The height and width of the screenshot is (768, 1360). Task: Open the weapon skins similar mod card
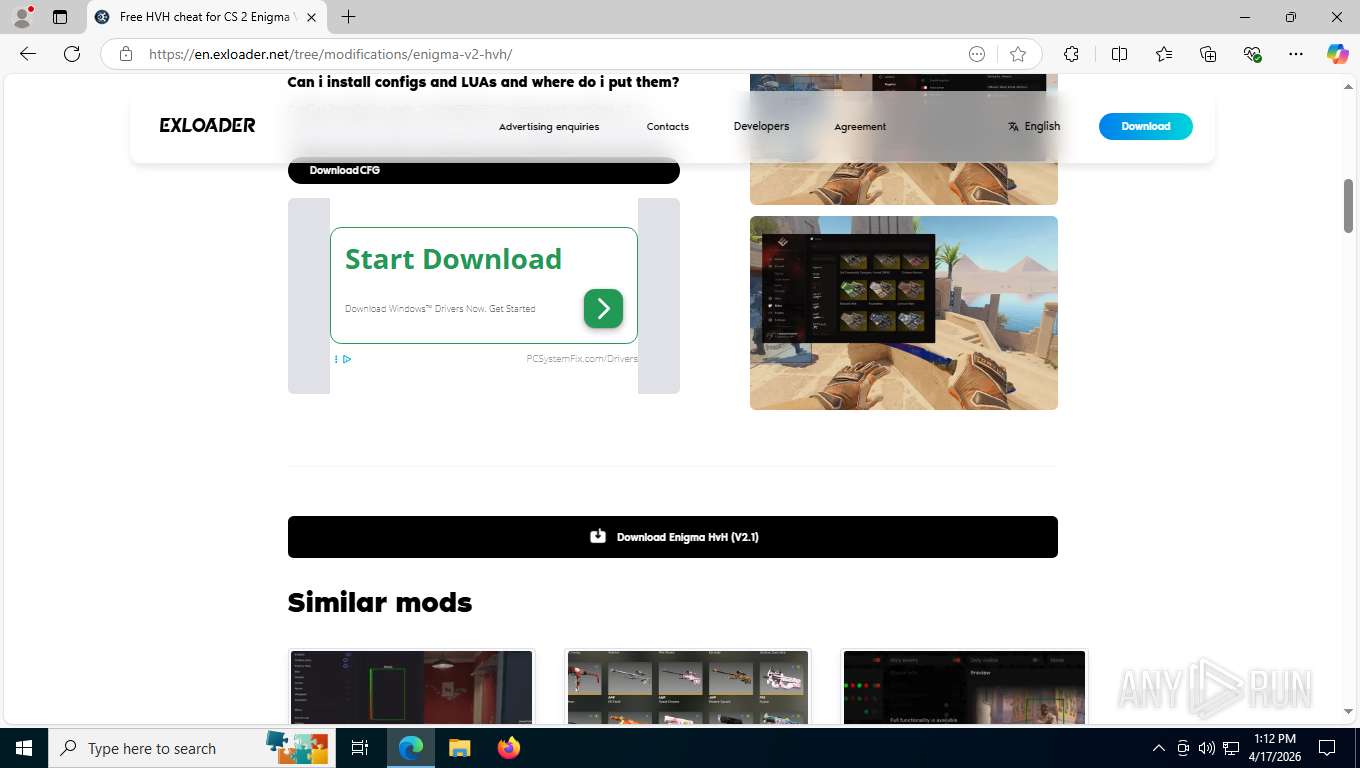tap(688, 687)
